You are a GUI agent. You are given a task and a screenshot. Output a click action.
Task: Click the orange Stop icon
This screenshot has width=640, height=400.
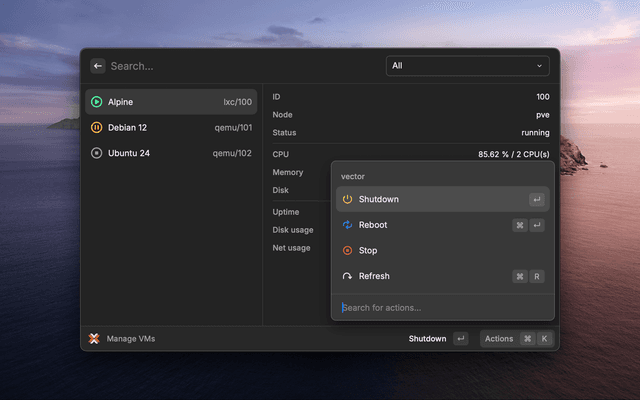pyautogui.click(x=347, y=250)
